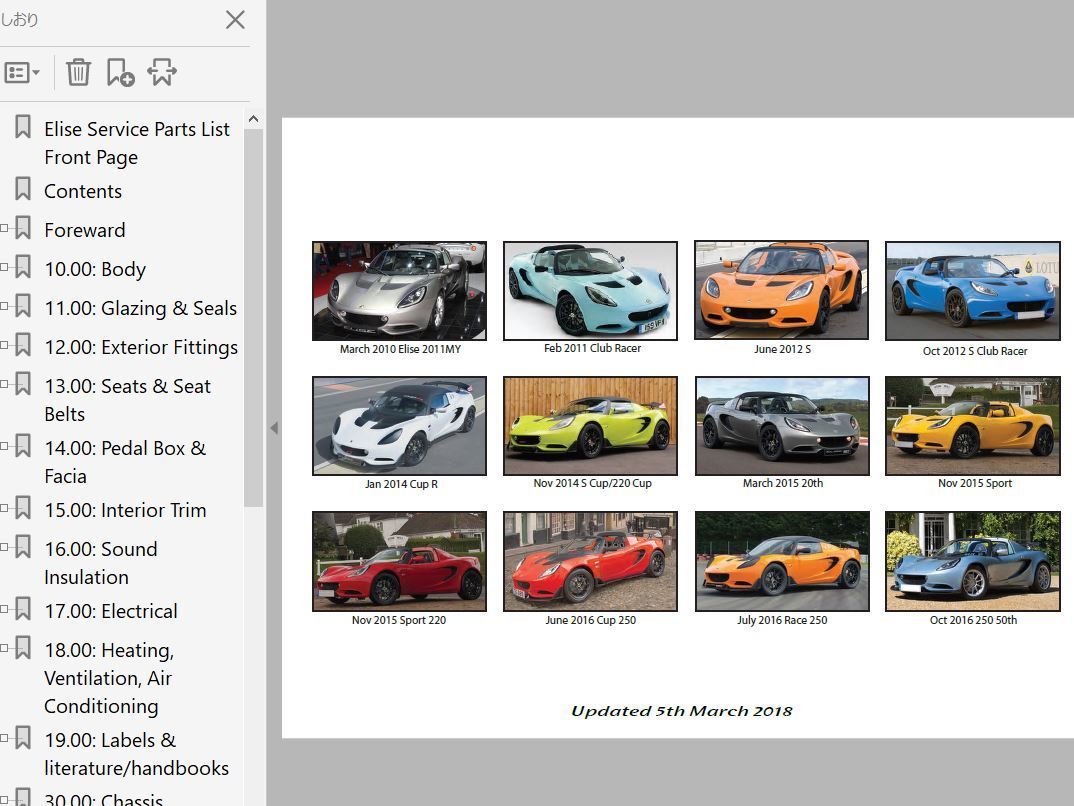The height and width of the screenshot is (806, 1074).
Task: Expand the 14.00: Pedal Box & Facia node
Action: 4,446
